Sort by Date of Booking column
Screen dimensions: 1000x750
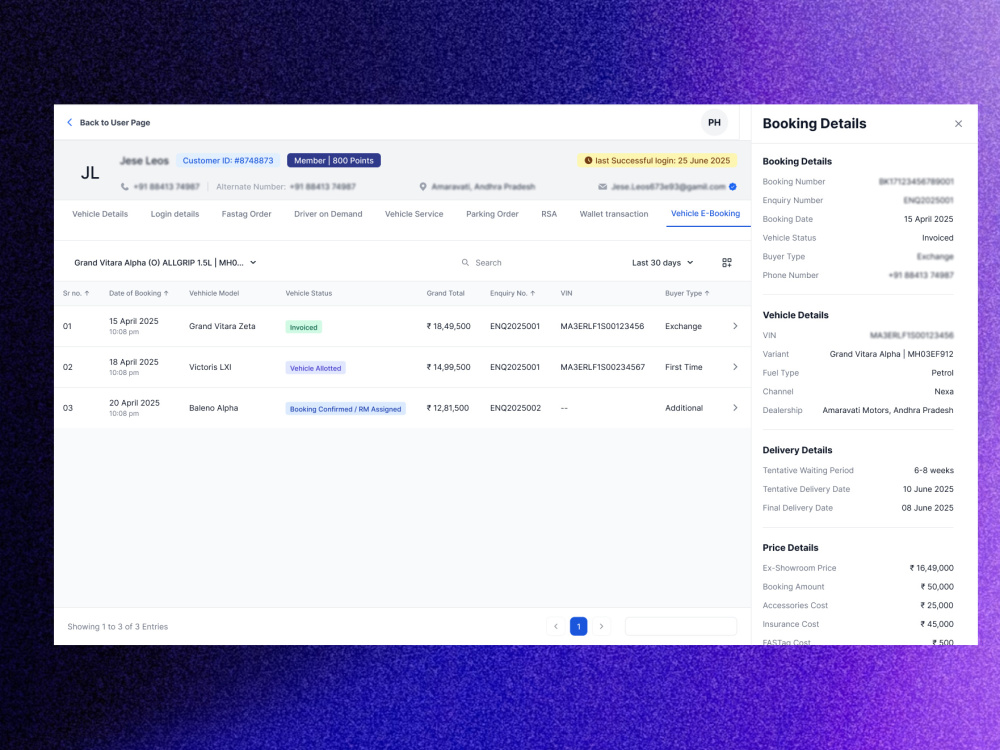tap(138, 293)
